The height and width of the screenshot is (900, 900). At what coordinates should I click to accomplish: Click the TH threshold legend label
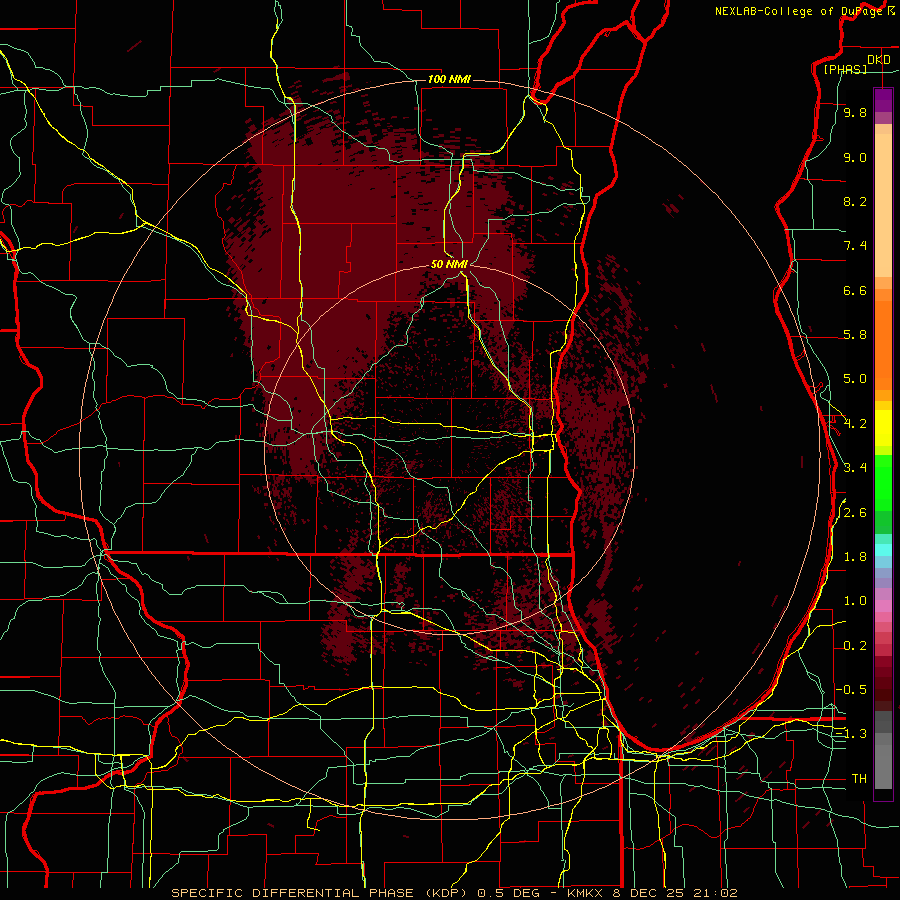click(x=859, y=779)
